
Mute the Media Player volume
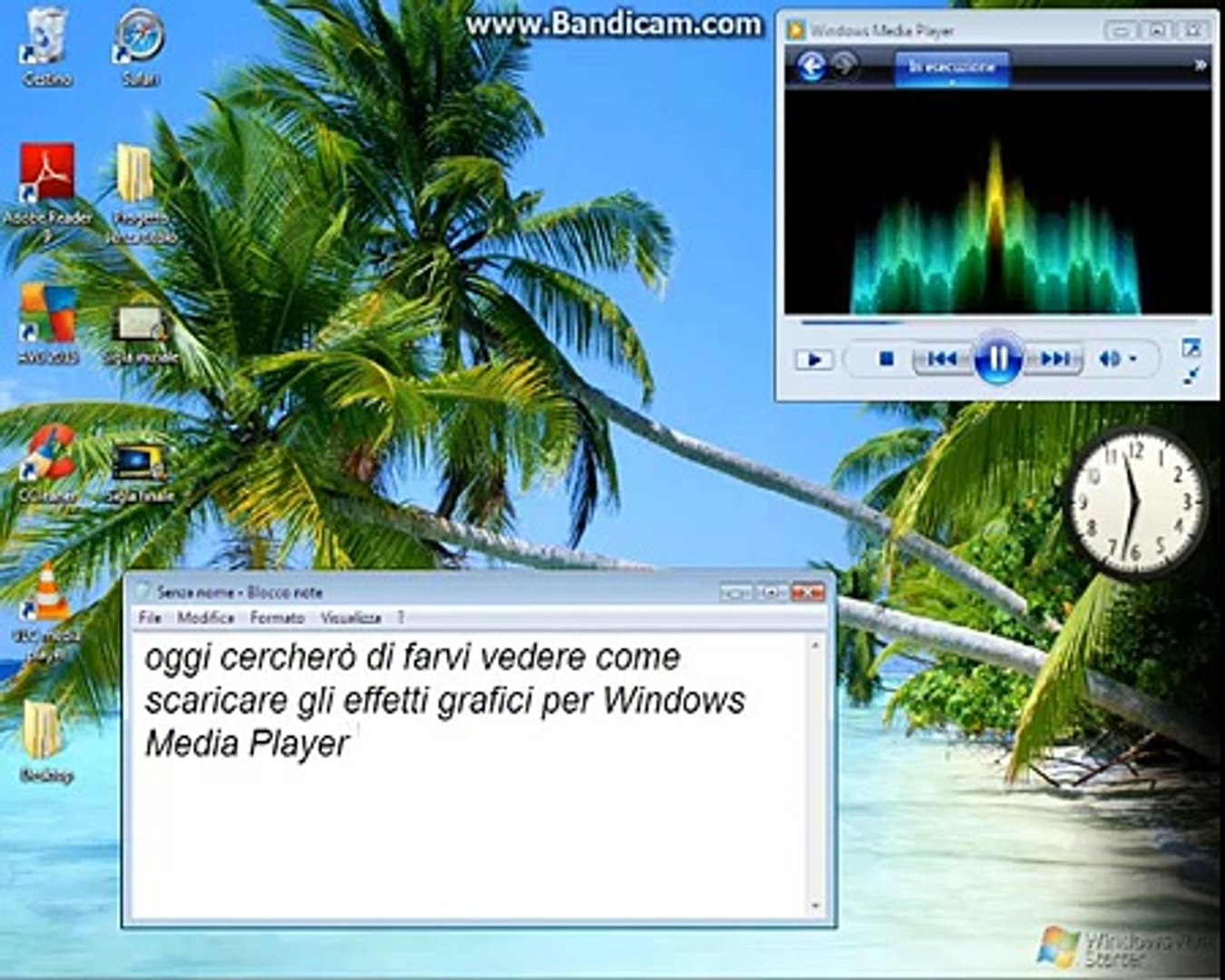coord(1109,359)
